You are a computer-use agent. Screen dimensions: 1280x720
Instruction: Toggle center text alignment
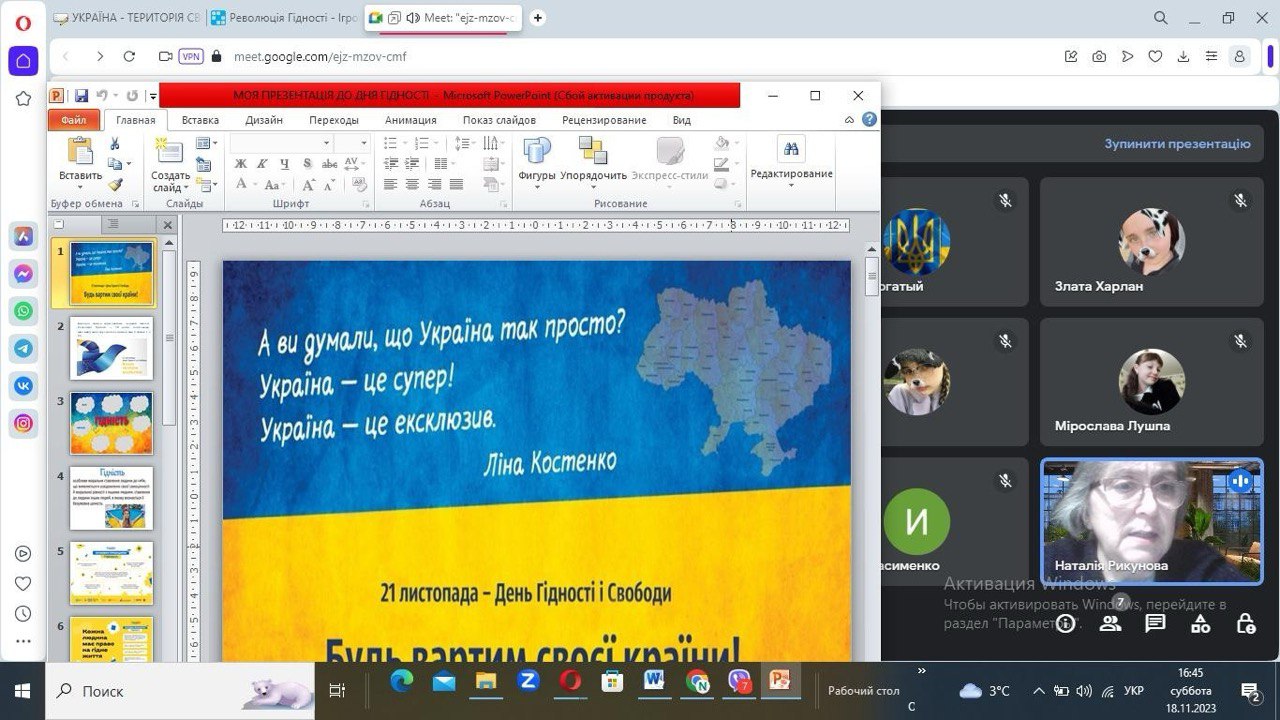(412, 185)
